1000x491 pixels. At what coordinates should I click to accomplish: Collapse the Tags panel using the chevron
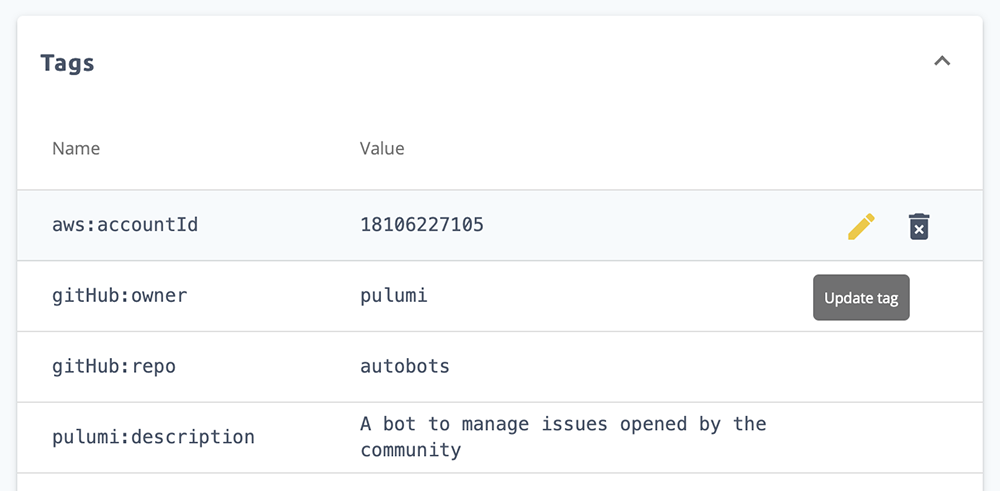click(x=941, y=61)
